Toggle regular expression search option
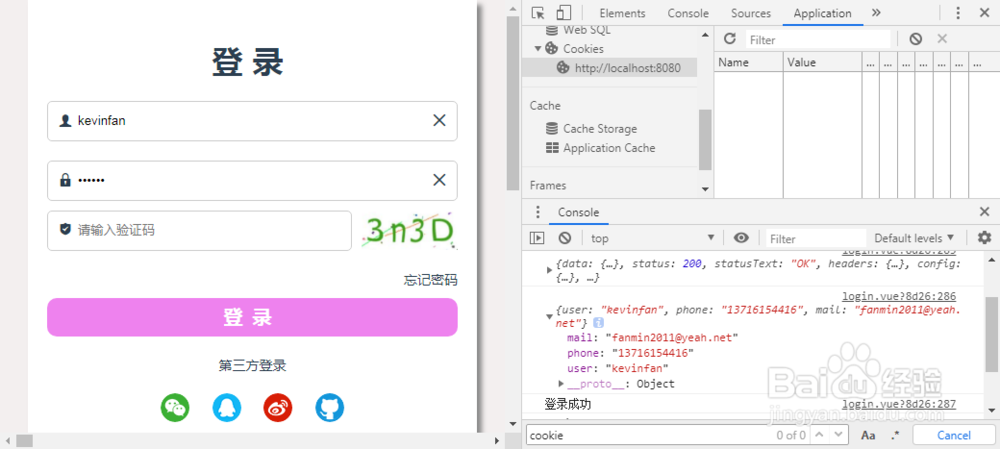Image resolution: width=1000 pixels, height=449 pixels. [x=895, y=436]
